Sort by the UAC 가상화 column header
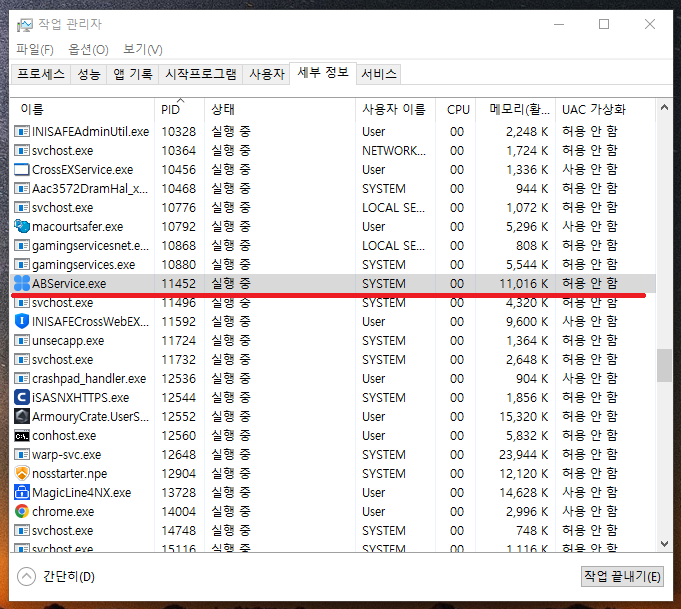Viewport: 681px width, 609px height. point(605,109)
